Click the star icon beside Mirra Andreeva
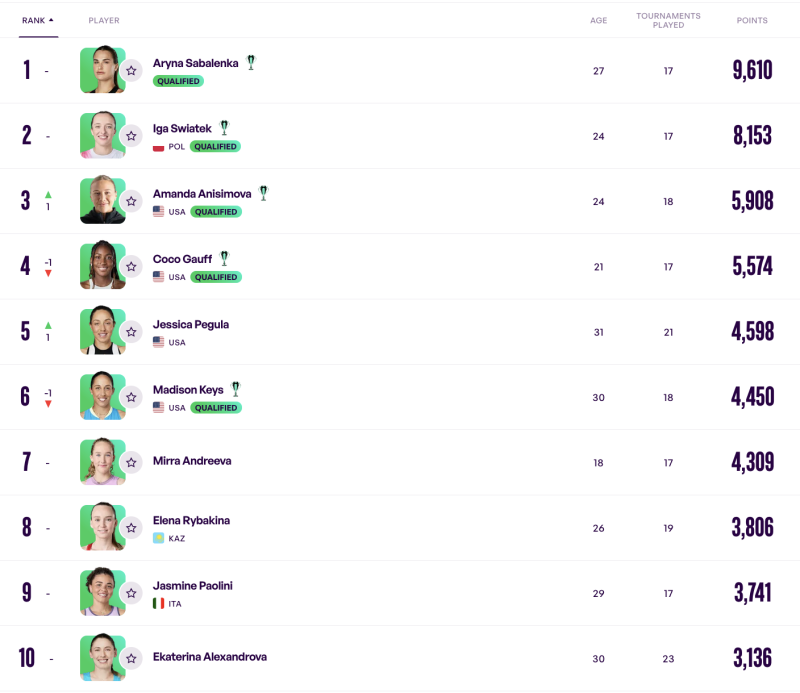 [x=131, y=462]
